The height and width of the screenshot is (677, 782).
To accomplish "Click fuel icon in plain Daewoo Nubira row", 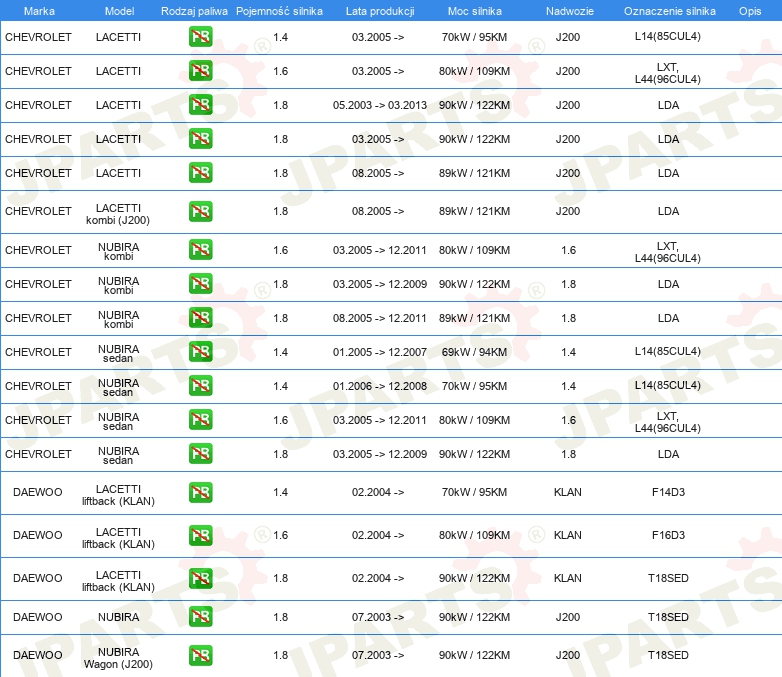I will tap(200, 616).
